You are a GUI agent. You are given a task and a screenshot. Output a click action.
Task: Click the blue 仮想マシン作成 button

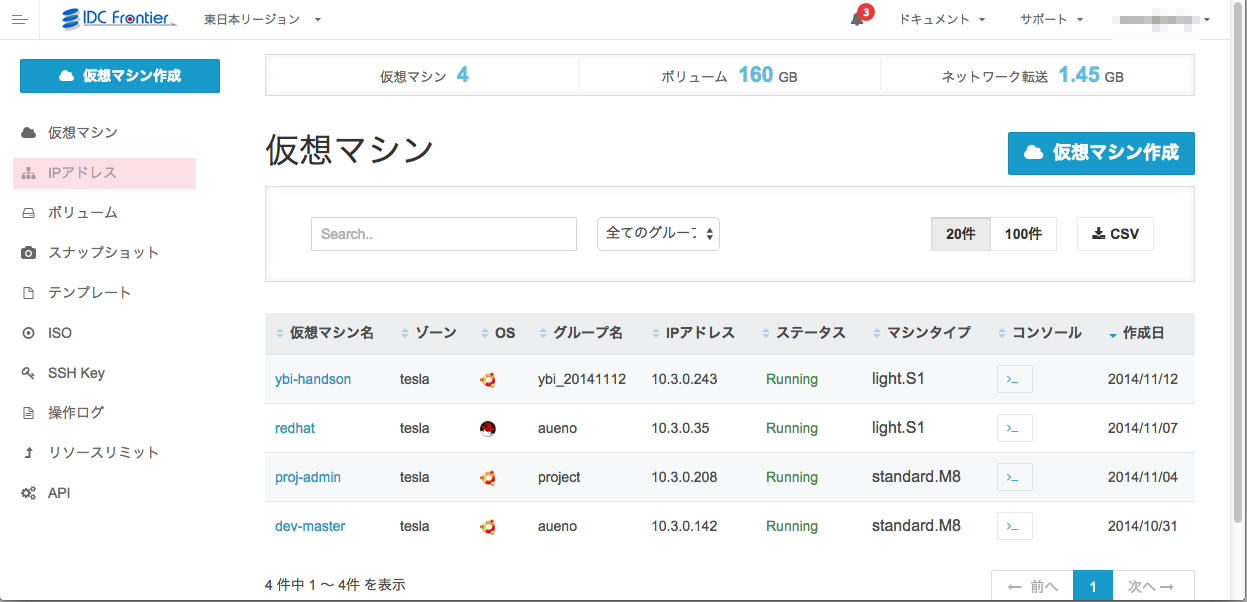click(1101, 153)
